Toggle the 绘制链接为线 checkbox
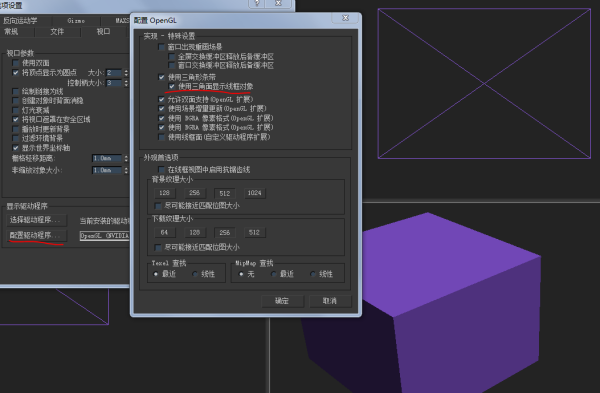This screenshot has height=393, width=600. (x=16, y=91)
